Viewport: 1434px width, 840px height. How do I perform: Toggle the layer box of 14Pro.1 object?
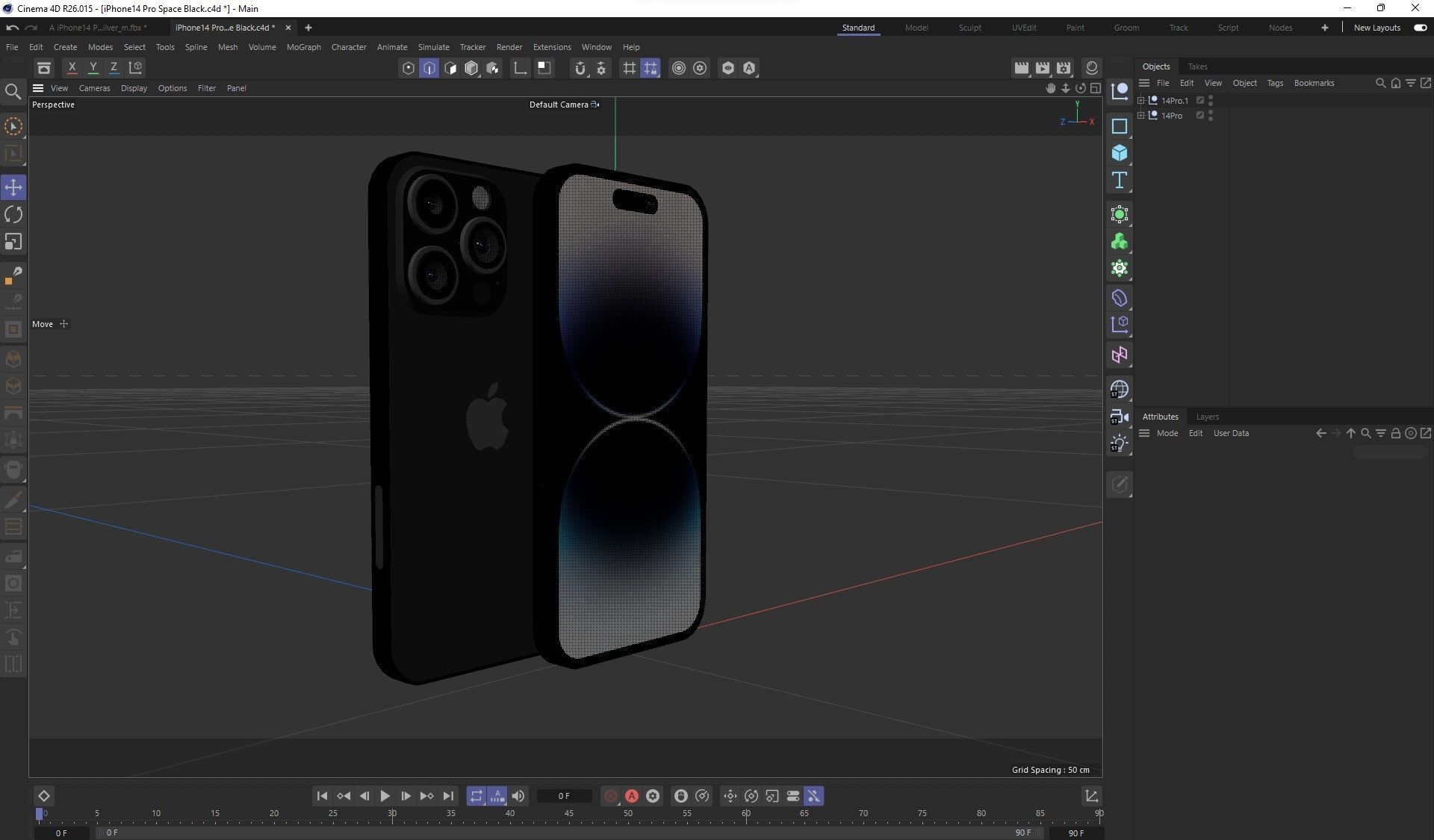click(x=1199, y=100)
